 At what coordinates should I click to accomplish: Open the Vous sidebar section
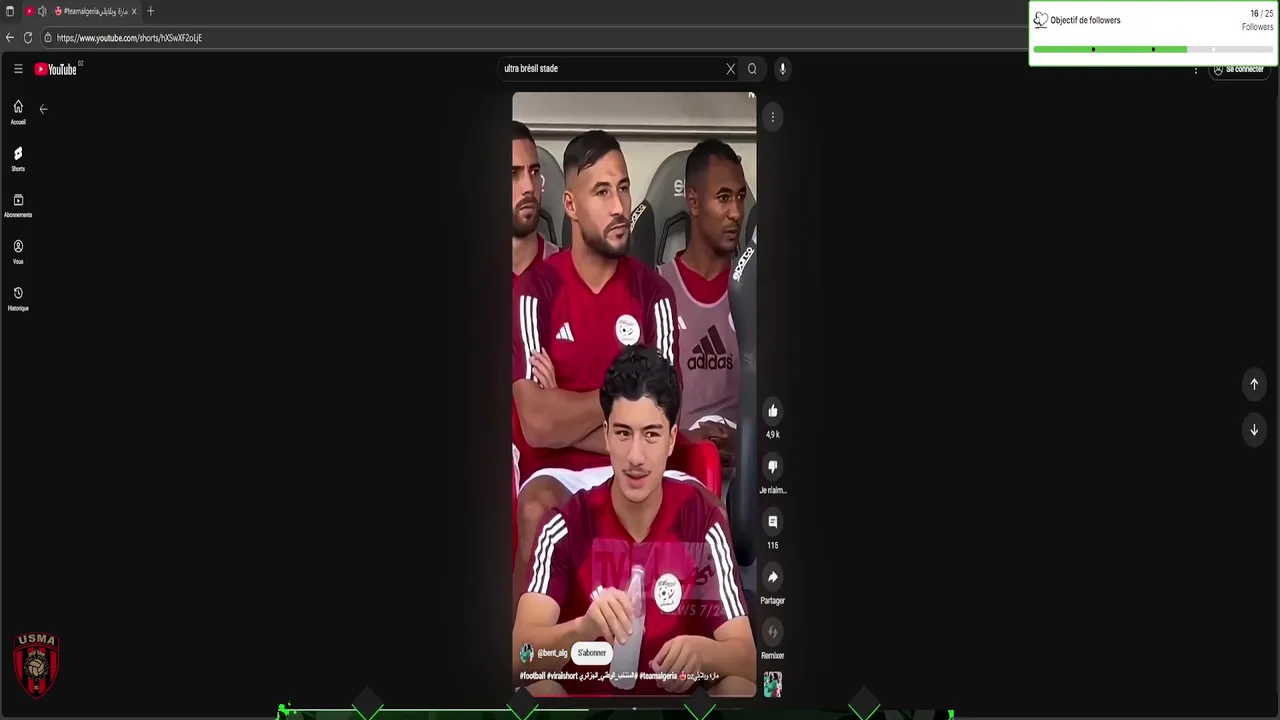18,252
